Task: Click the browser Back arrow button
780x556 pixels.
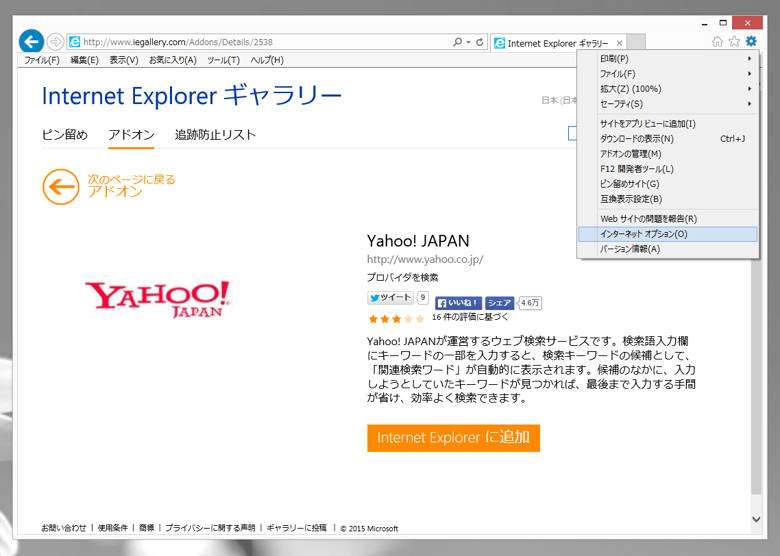Action: 31,41
